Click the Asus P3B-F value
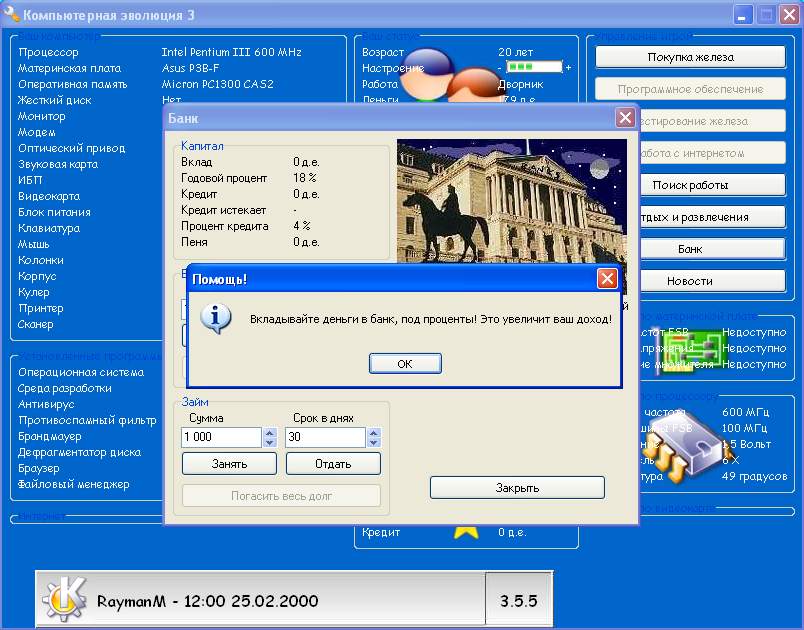The image size is (804, 630). click(190, 68)
